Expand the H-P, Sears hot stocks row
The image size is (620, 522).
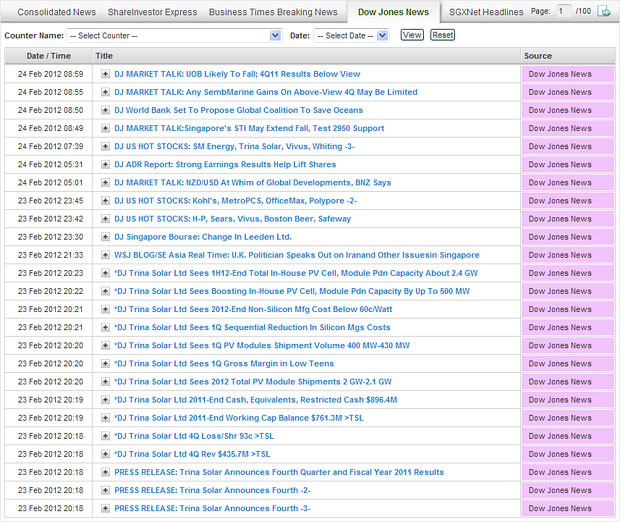tap(105, 219)
